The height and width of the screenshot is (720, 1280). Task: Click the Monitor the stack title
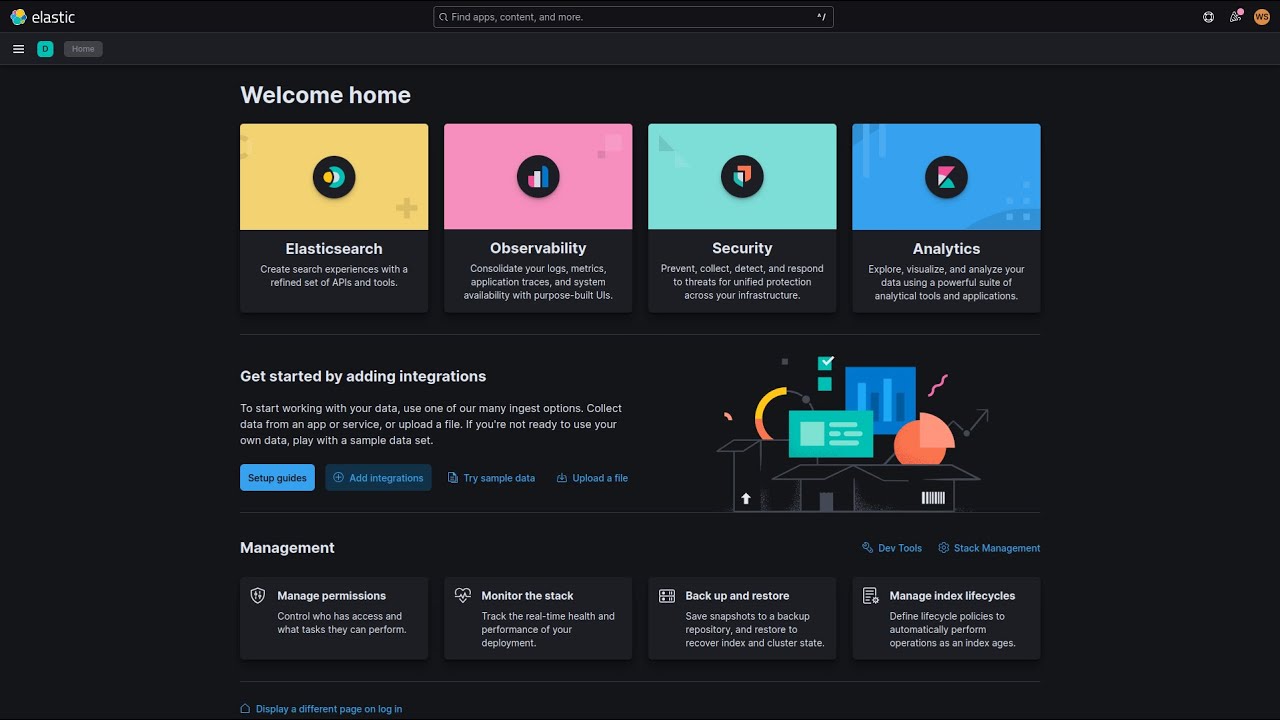527,596
